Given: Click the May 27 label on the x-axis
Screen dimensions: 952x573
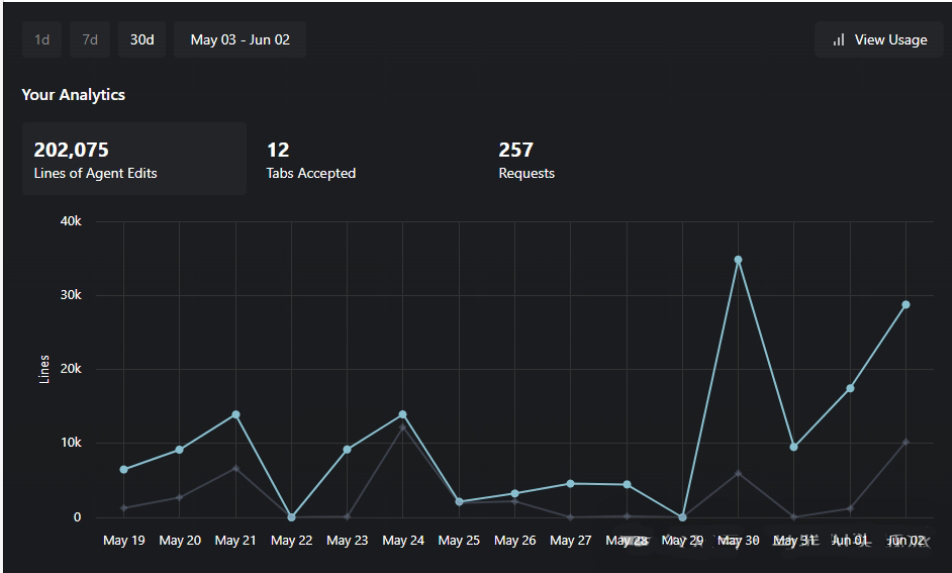Looking at the screenshot, I should point(570,541).
